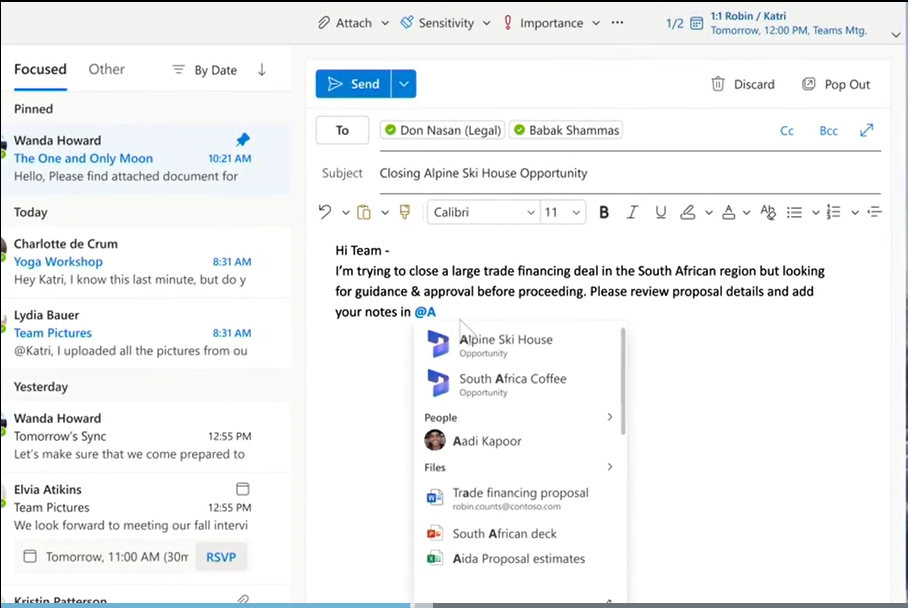Open the font size 11 dropdown
908x608 pixels.
pyautogui.click(x=562, y=213)
